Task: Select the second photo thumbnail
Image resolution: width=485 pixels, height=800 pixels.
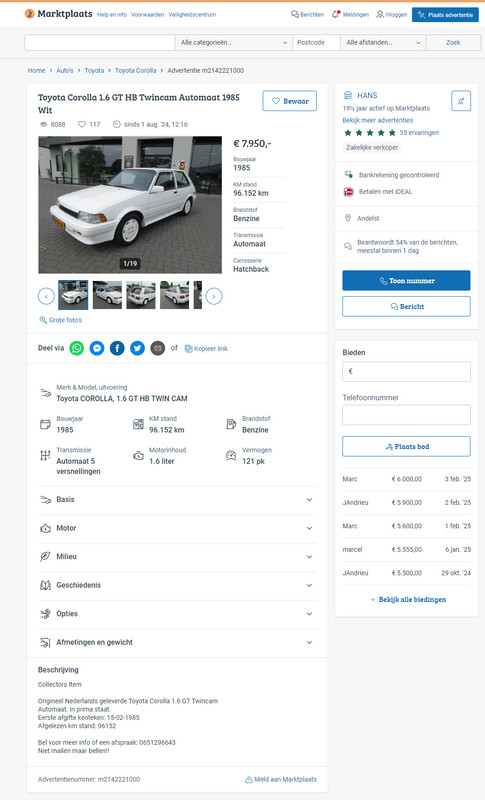Action: pyautogui.click(x=107, y=295)
